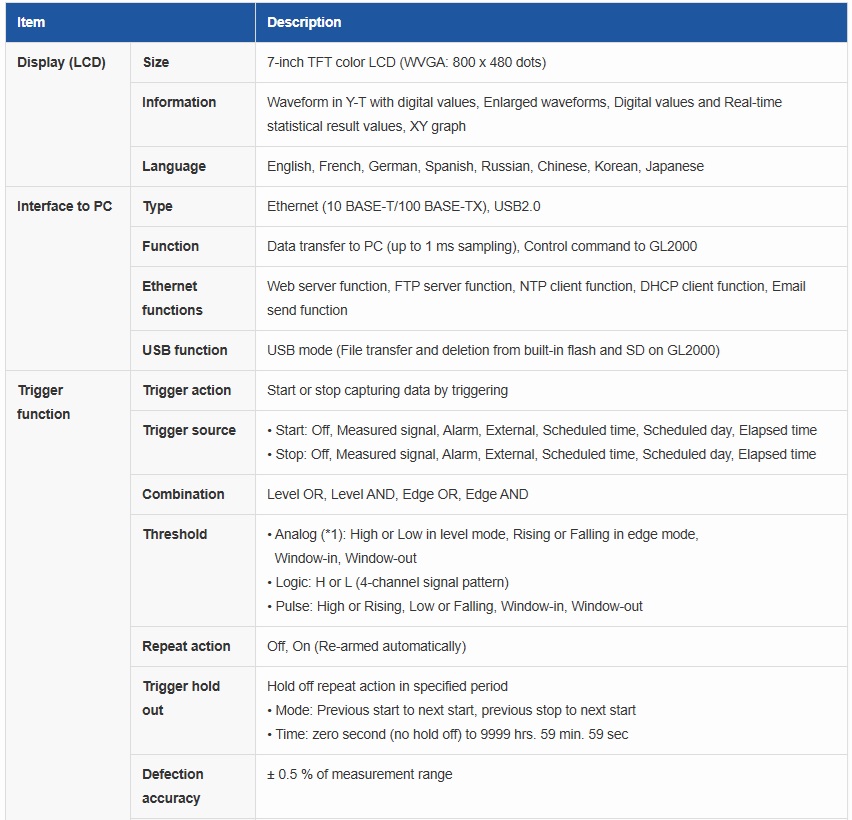This screenshot has height=820, width=852.
Task: Click the Trigger source label
Action: 189,430
